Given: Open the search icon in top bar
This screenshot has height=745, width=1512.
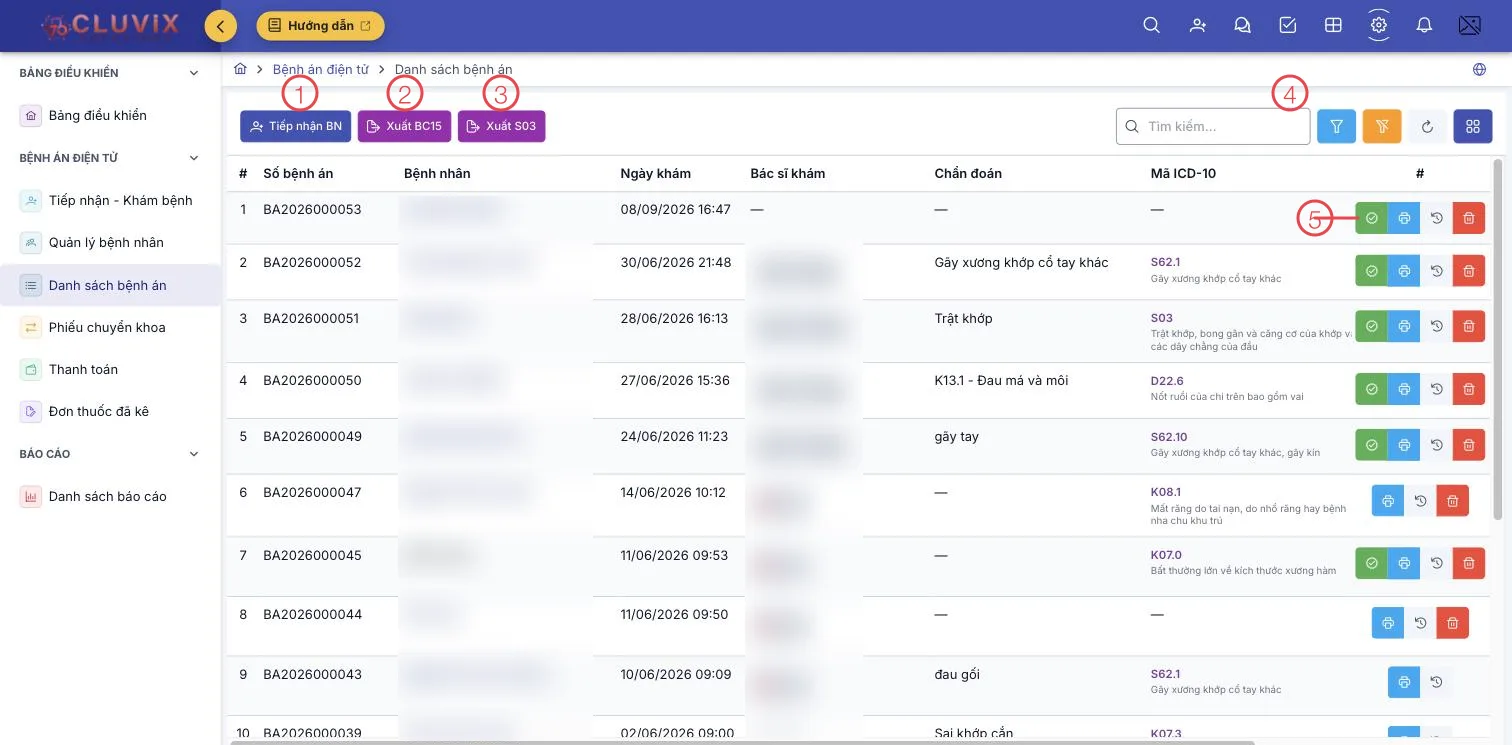Looking at the screenshot, I should (x=1151, y=25).
